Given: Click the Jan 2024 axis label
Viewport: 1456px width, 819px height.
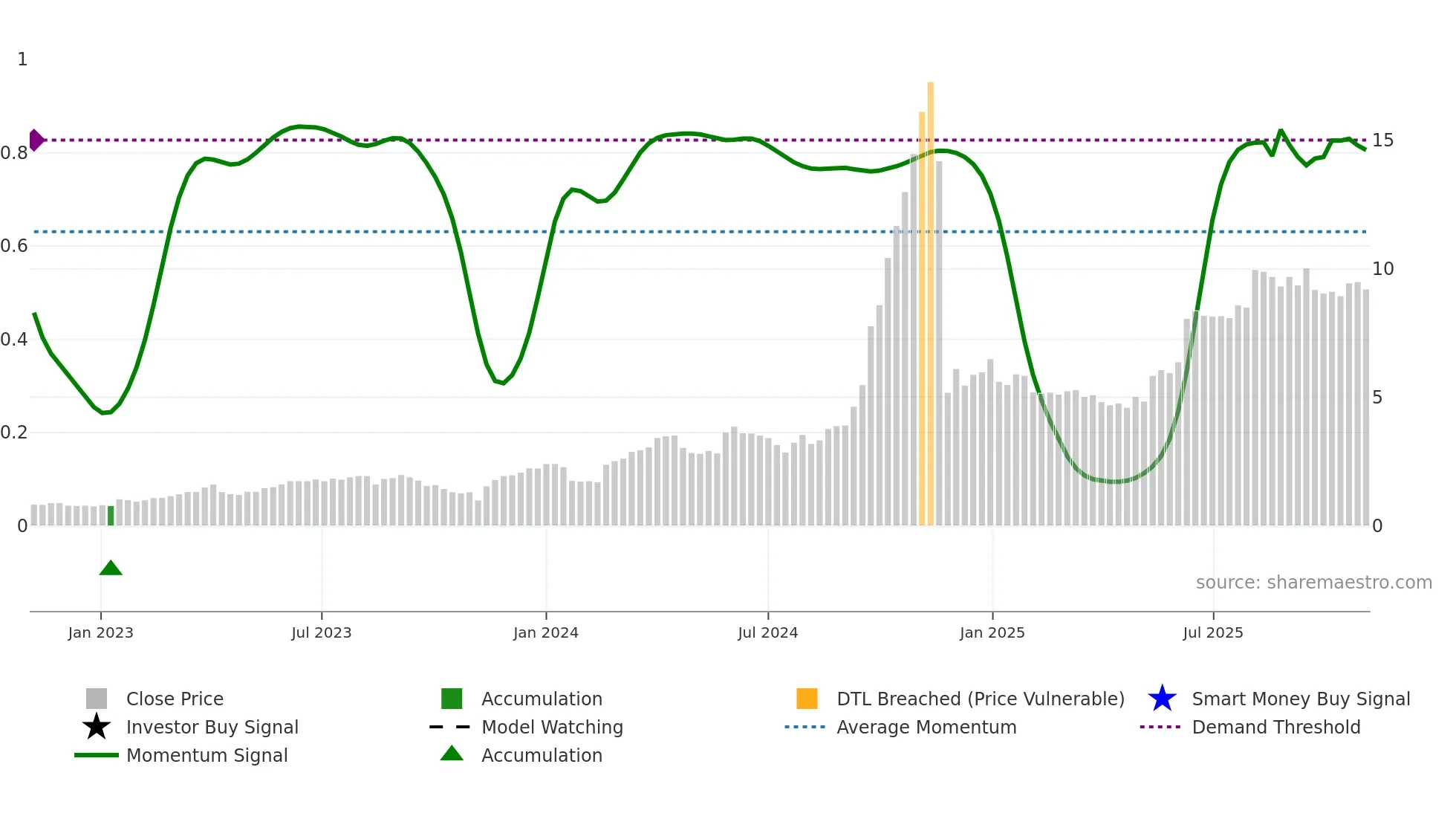Looking at the screenshot, I should (545, 632).
